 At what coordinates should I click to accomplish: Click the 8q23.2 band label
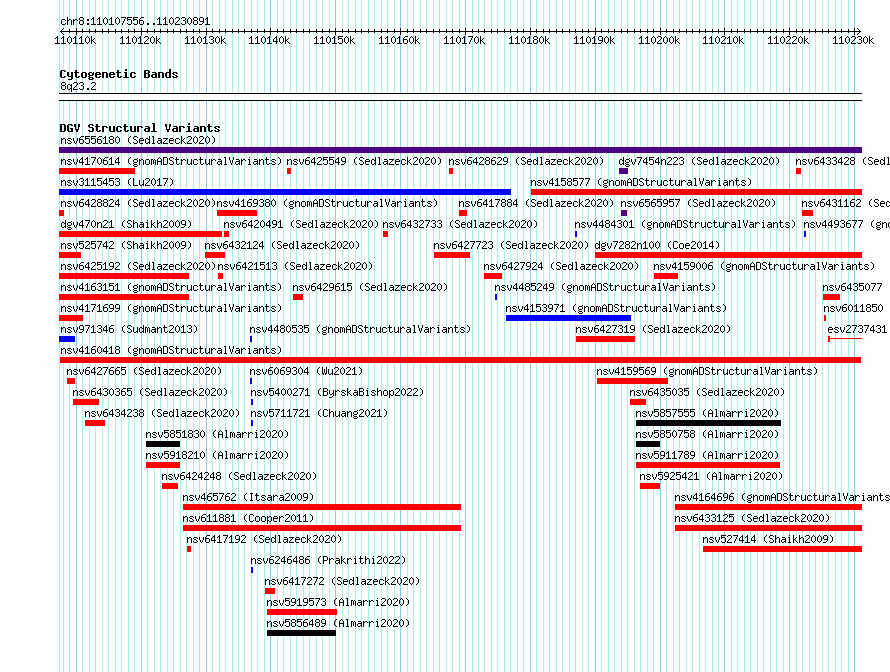tap(78, 86)
